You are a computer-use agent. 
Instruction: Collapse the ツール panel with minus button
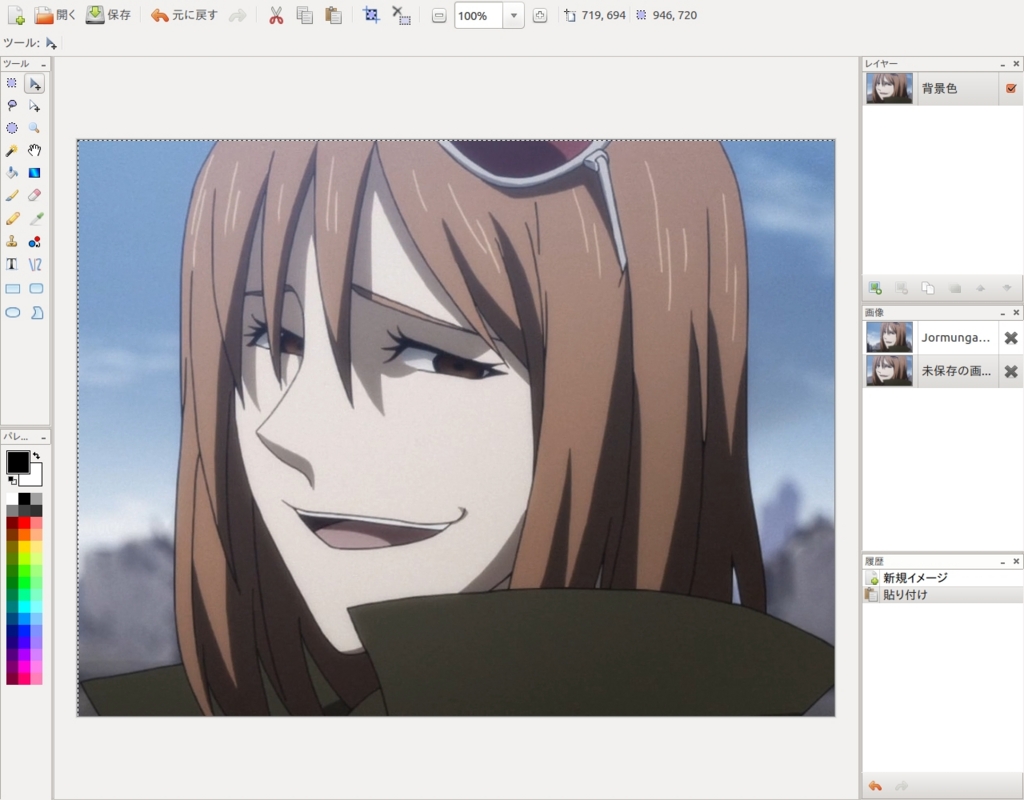point(43,64)
